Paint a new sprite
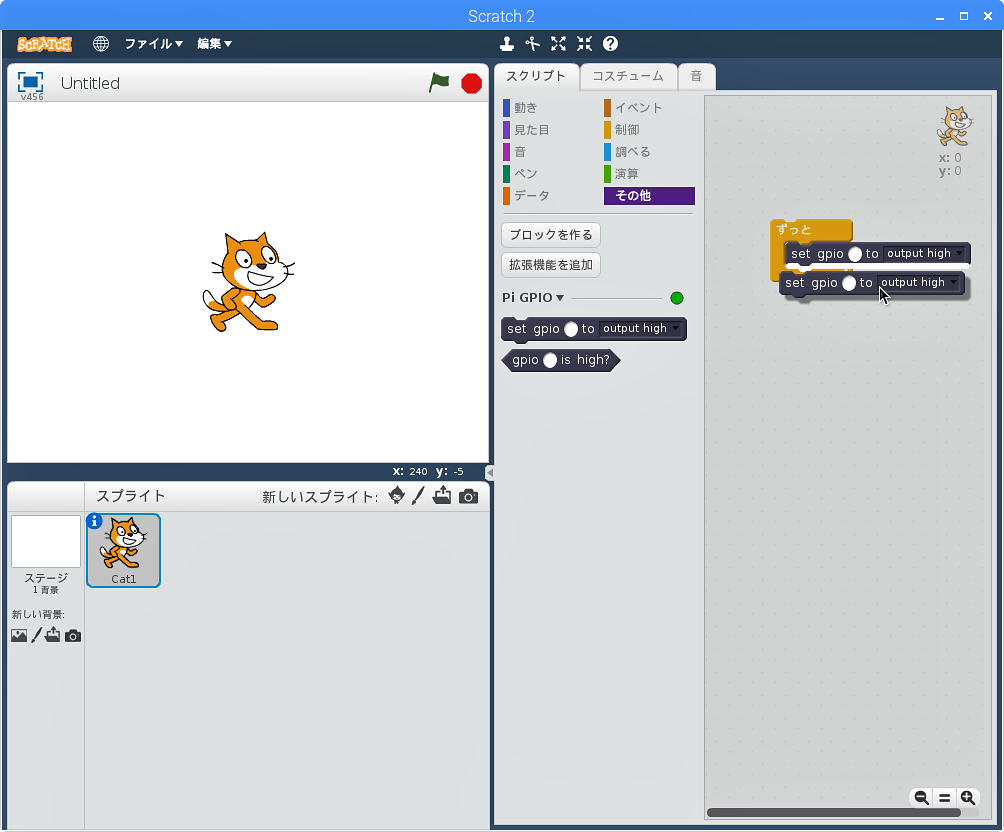The width and height of the screenshot is (1004, 832). point(418,496)
